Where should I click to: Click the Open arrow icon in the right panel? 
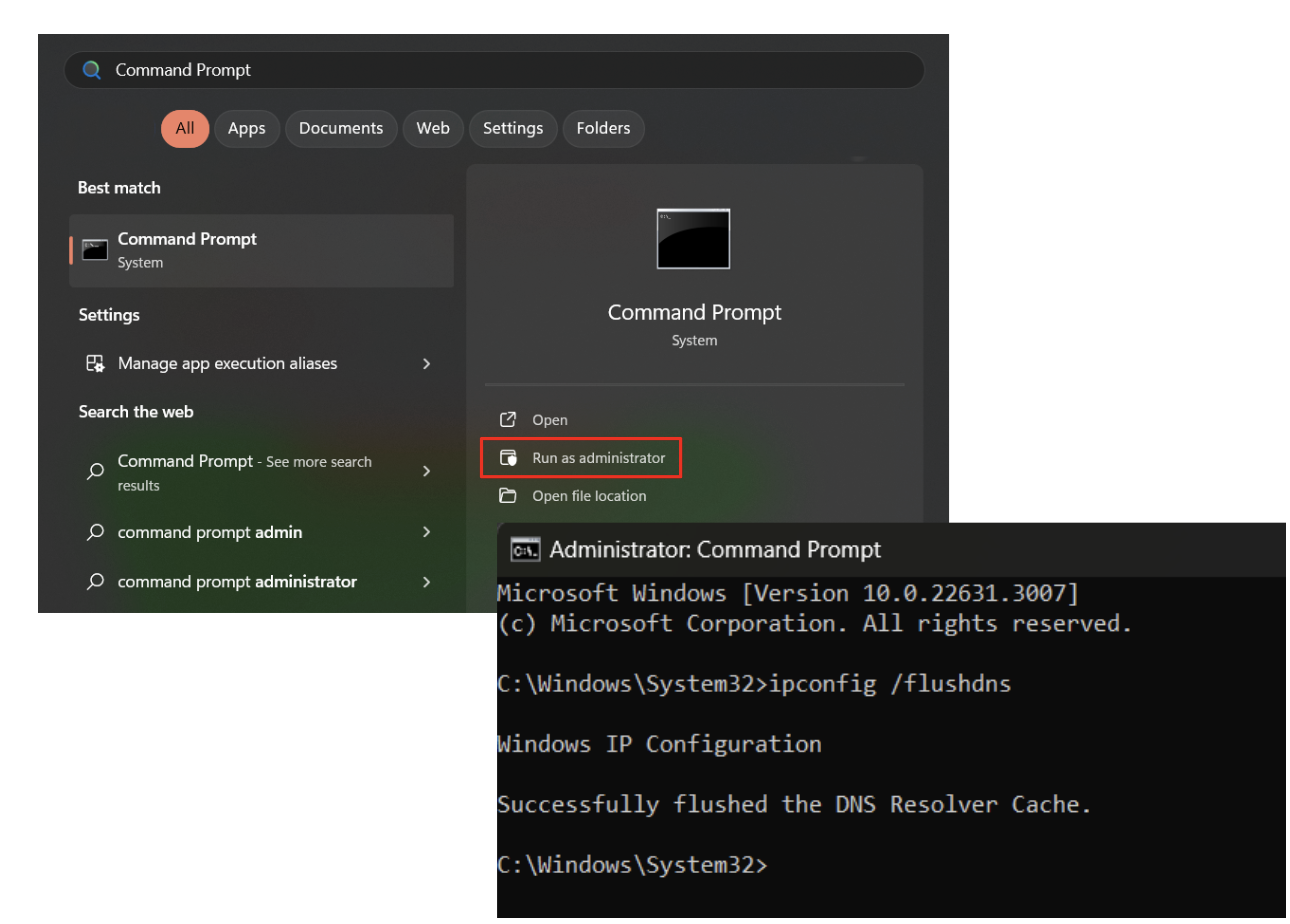click(507, 420)
